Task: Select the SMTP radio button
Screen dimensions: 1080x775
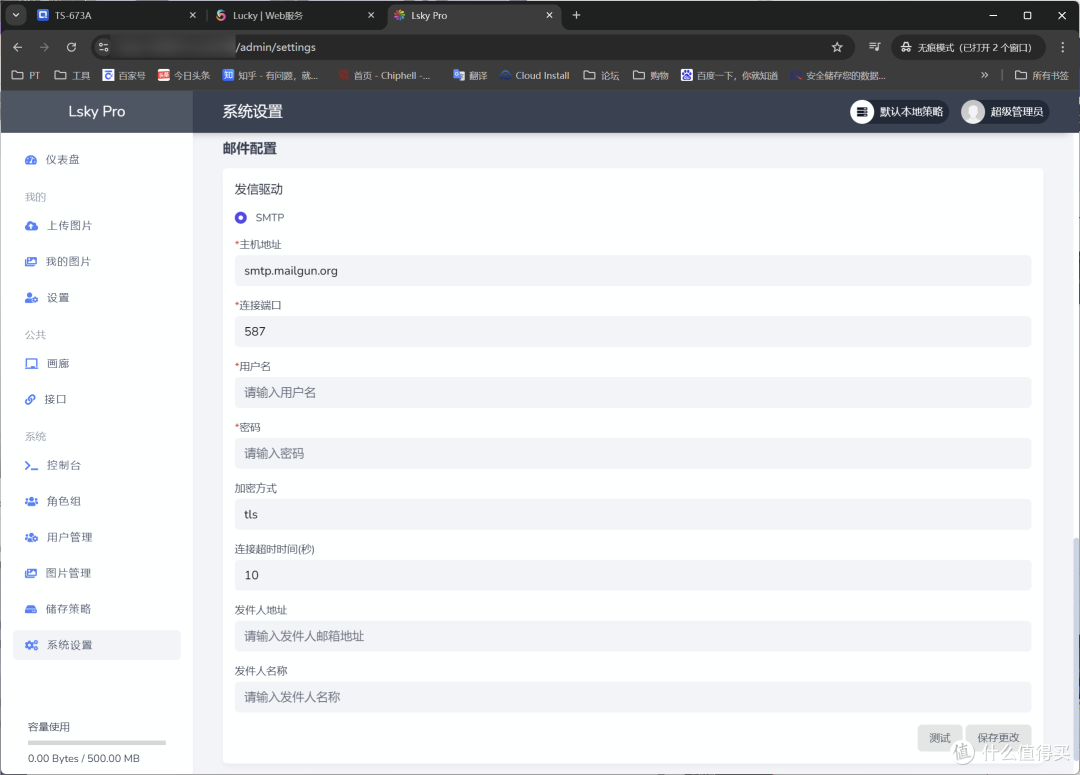Action: coord(240,218)
